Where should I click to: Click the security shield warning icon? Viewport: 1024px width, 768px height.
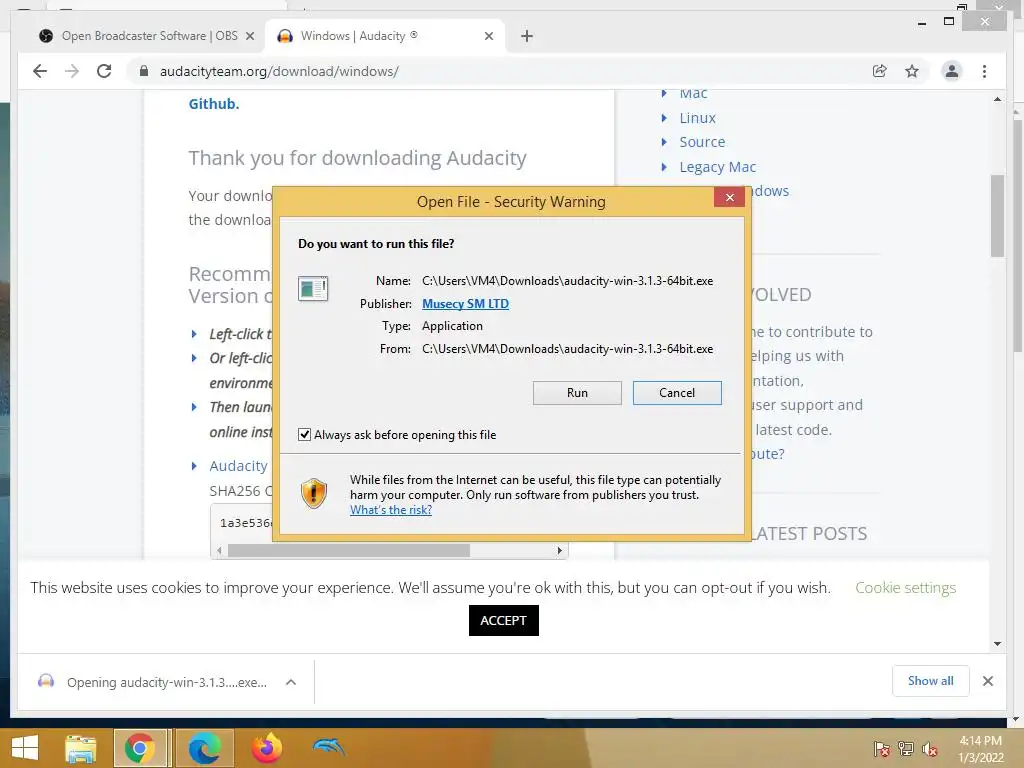[314, 494]
